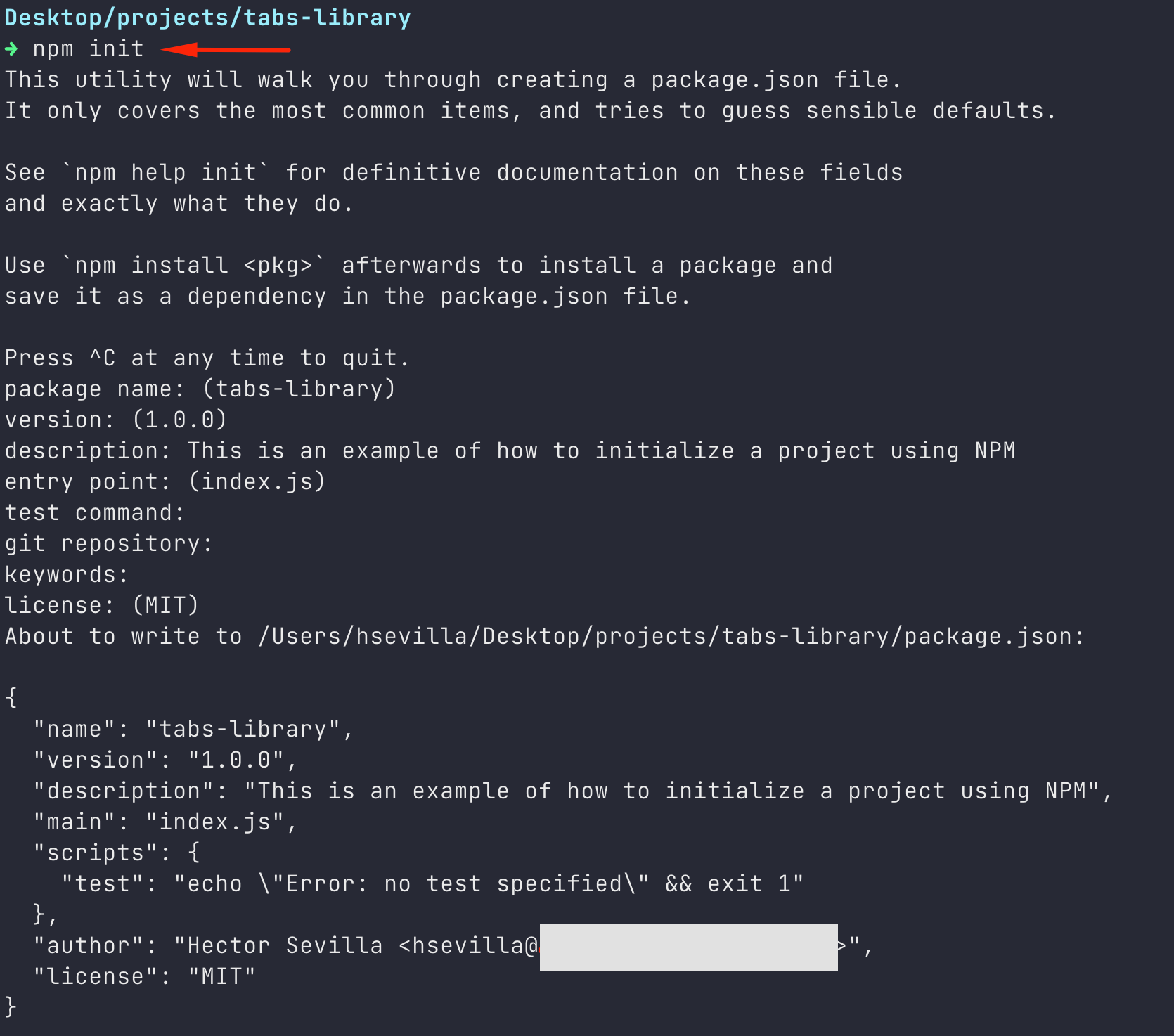This screenshot has width=1174, height=1036.
Task: Click the opening curly brace of the JSON
Action: [11, 698]
